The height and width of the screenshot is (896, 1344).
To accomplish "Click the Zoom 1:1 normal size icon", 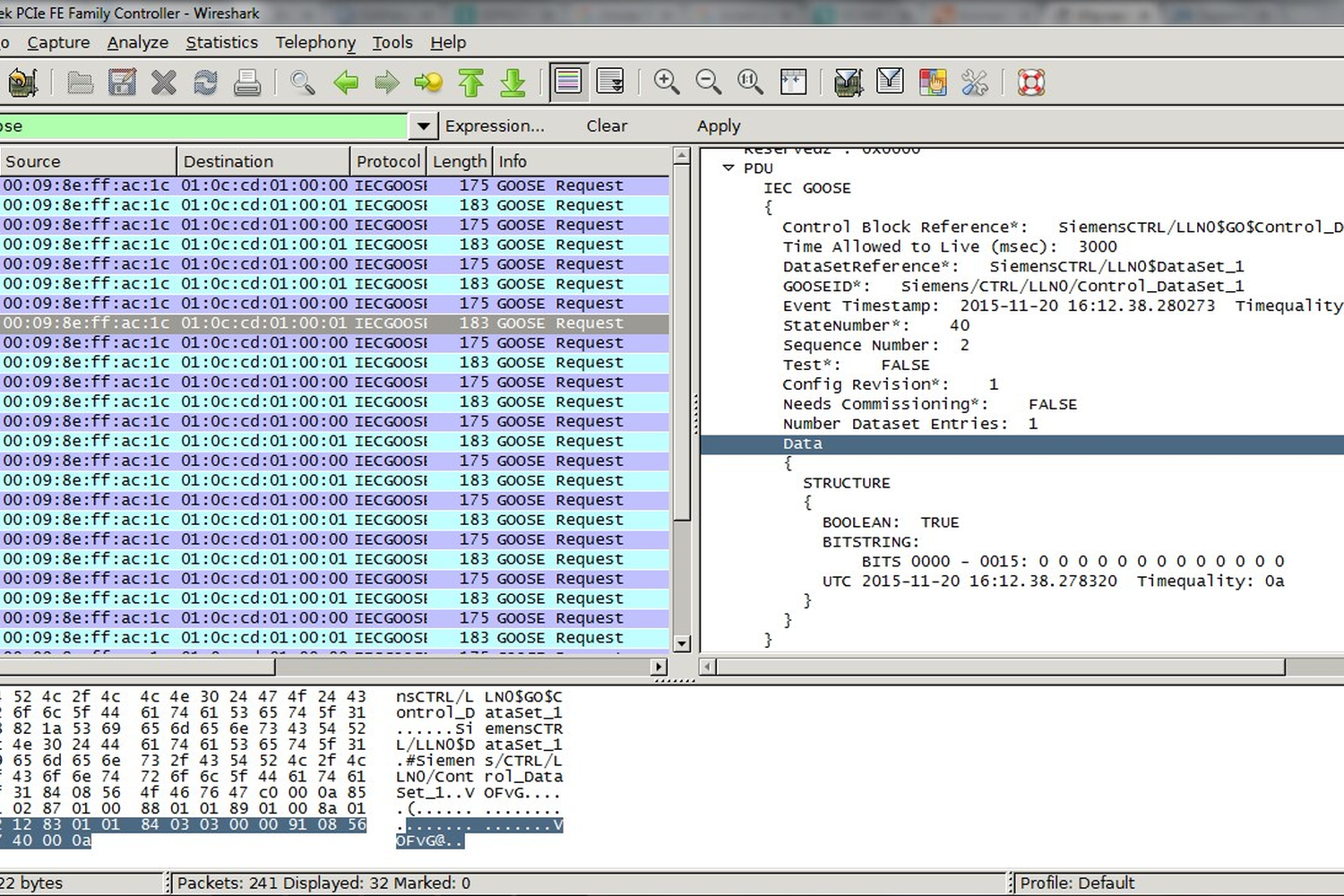I will click(750, 82).
